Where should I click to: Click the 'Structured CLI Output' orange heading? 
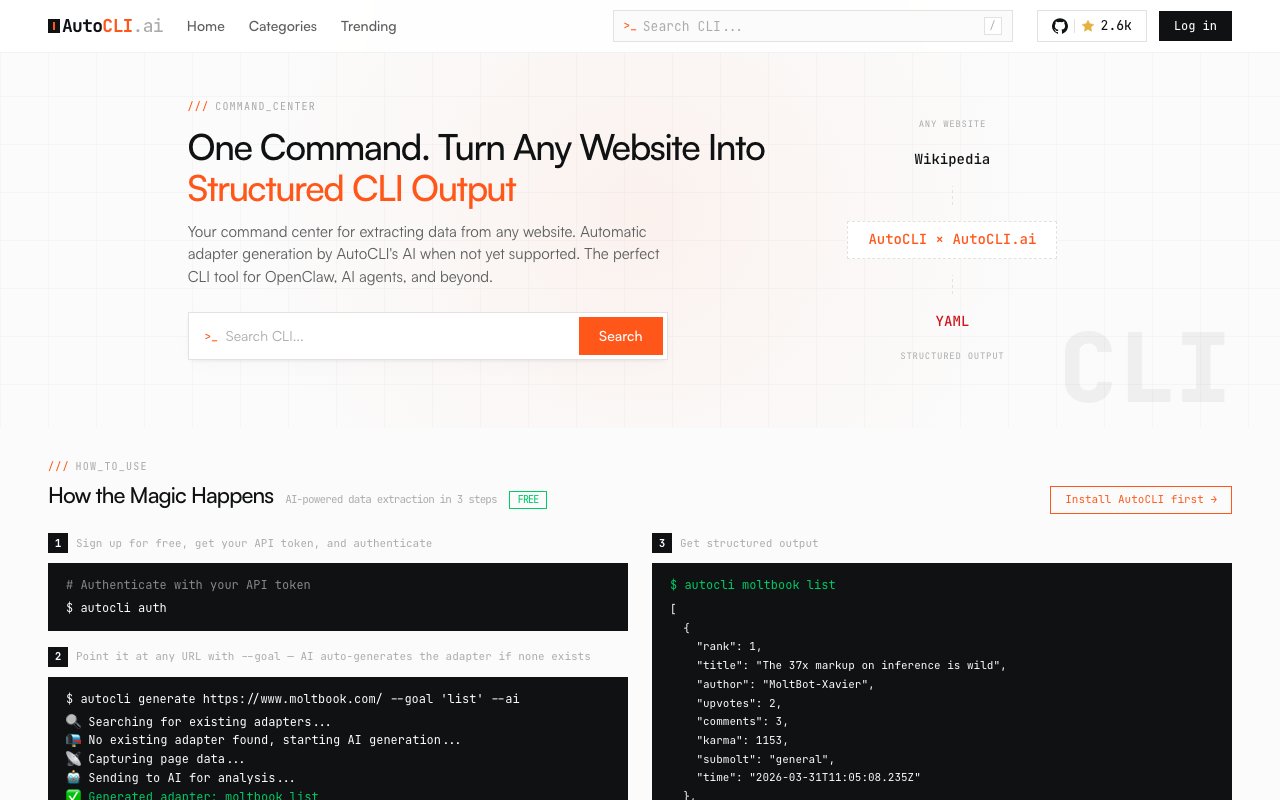tap(352, 189)
